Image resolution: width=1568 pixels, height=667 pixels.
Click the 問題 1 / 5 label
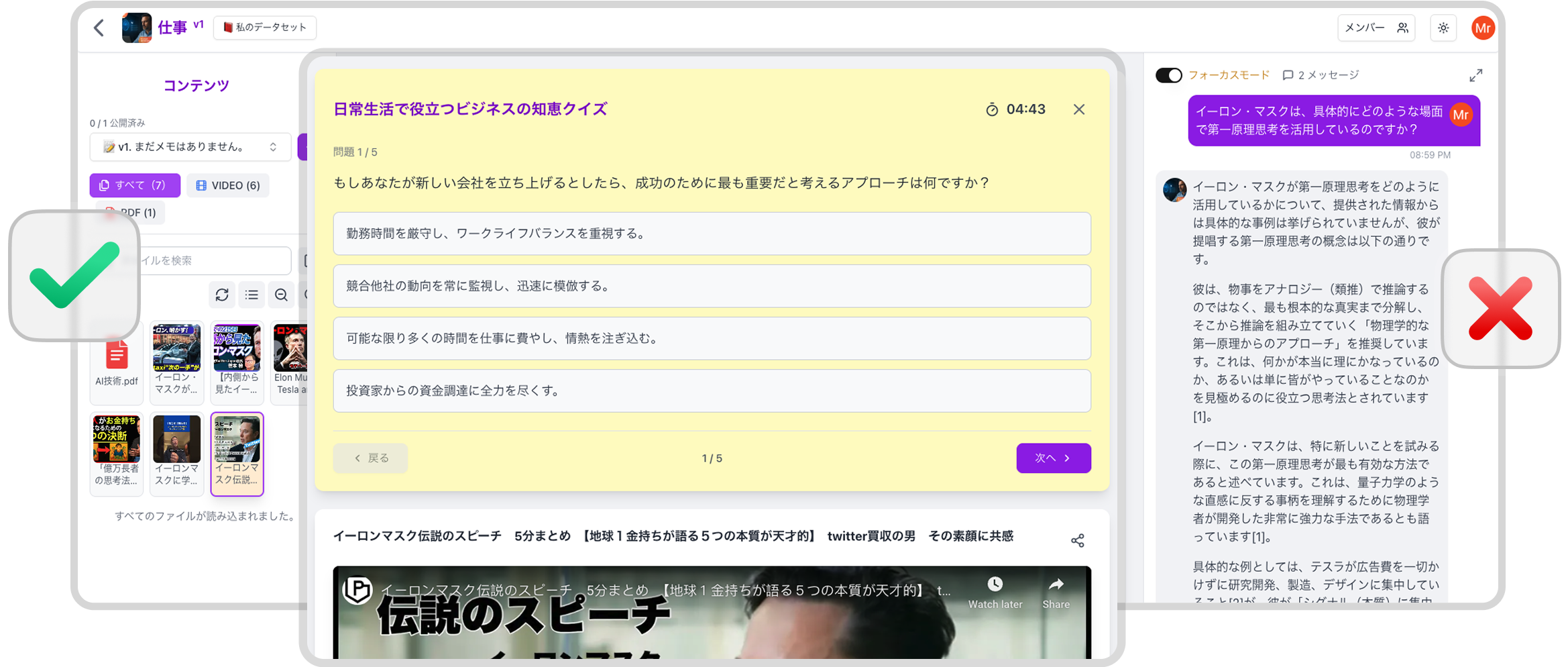(355, 152)
